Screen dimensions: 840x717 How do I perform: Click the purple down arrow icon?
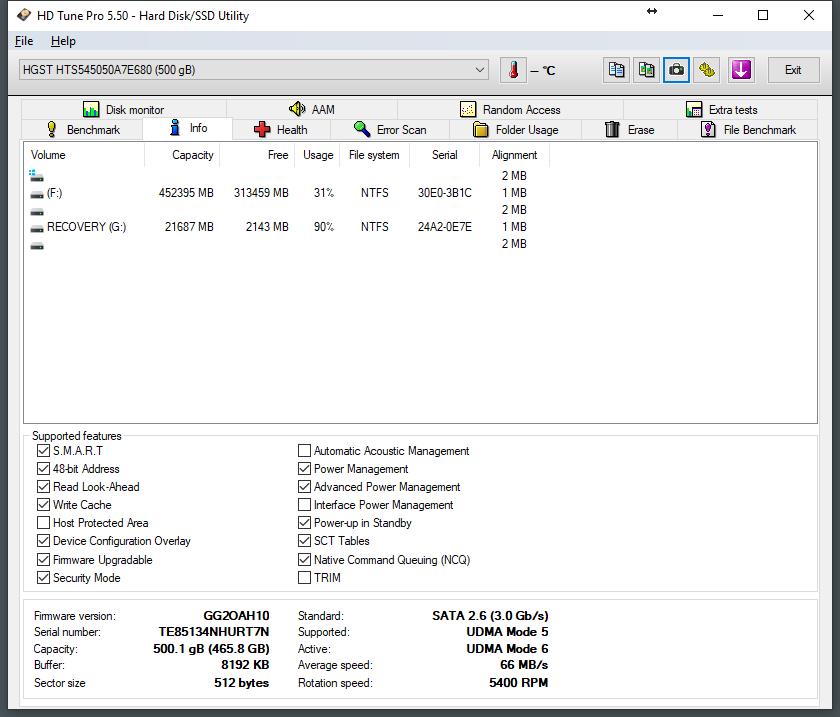pos(740,70)
